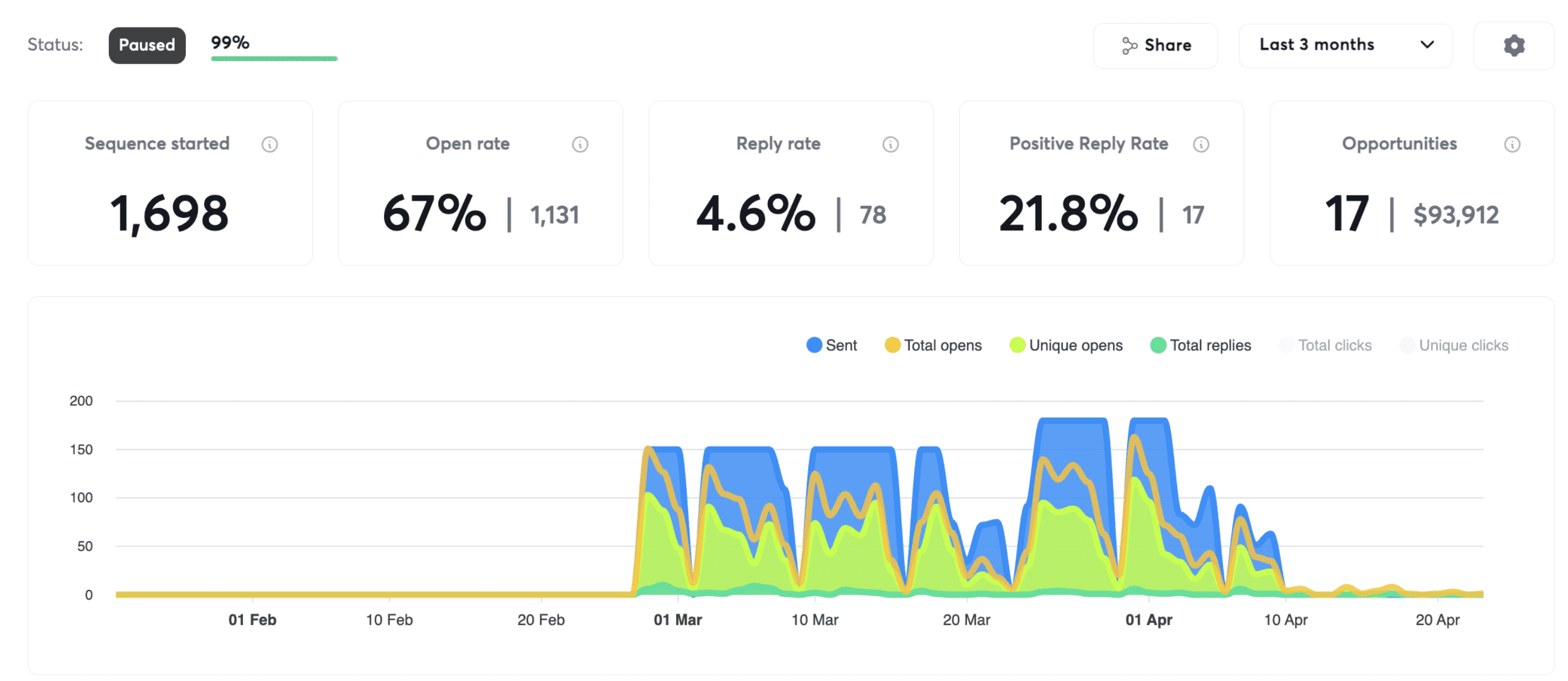Click the 1,698 sequence started value
Screen dimensions: 1568x681
(169, 214)
